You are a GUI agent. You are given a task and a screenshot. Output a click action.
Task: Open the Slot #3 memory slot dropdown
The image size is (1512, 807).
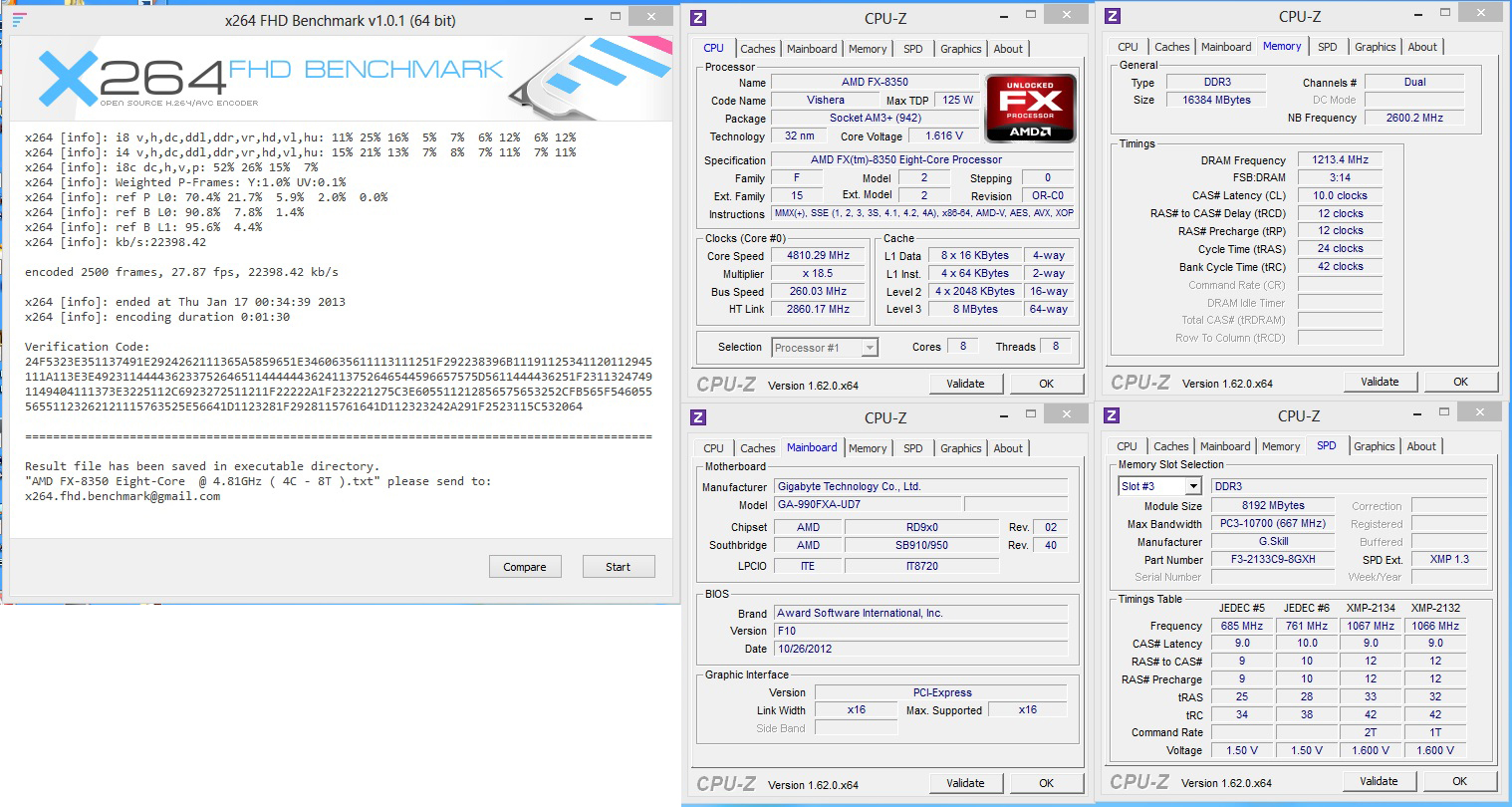(1160, 486)
